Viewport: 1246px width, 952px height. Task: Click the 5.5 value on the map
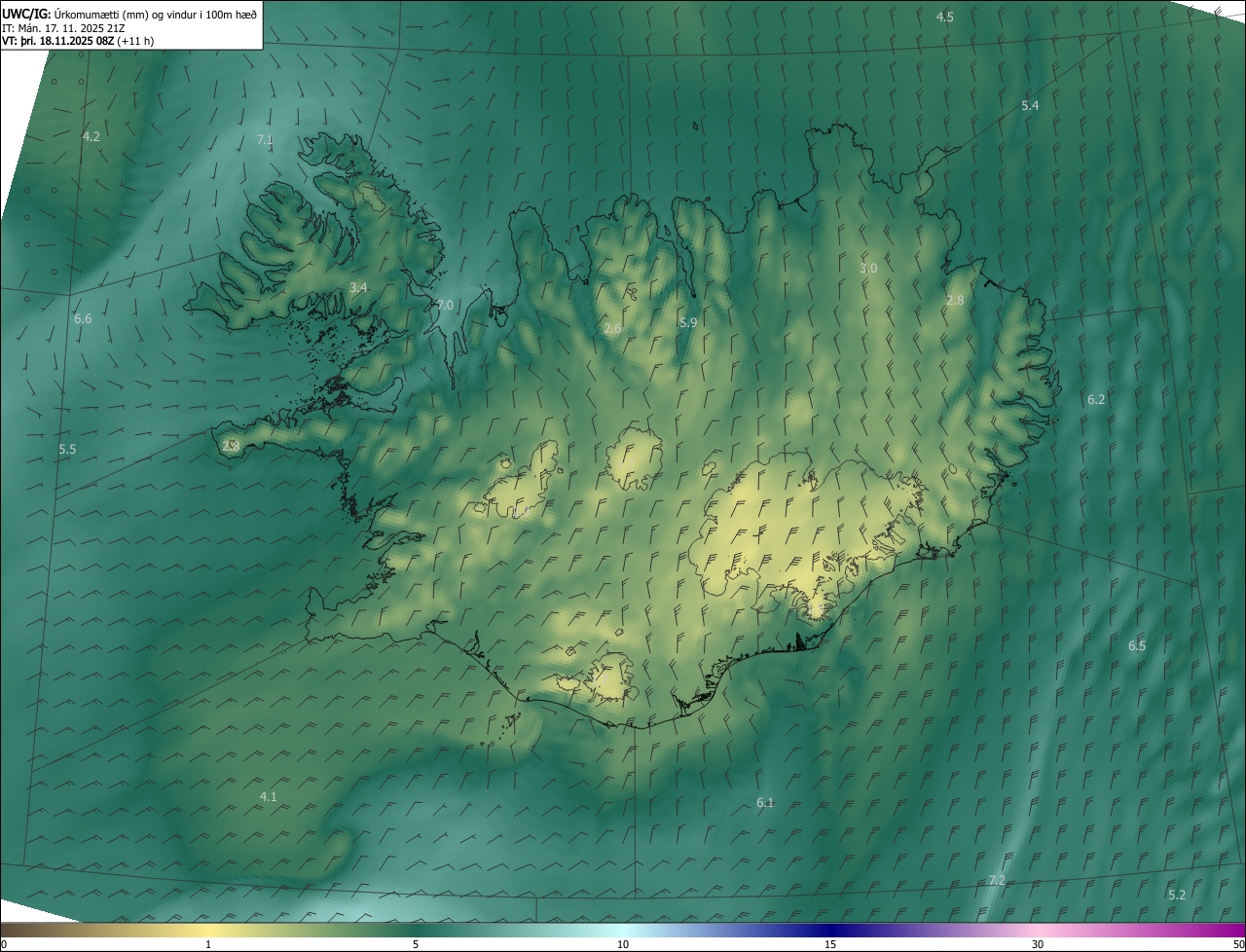coord(67,450)
